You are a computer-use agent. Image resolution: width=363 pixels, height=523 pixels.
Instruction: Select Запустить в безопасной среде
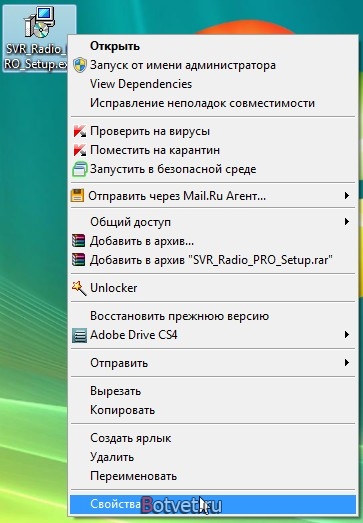213,169
